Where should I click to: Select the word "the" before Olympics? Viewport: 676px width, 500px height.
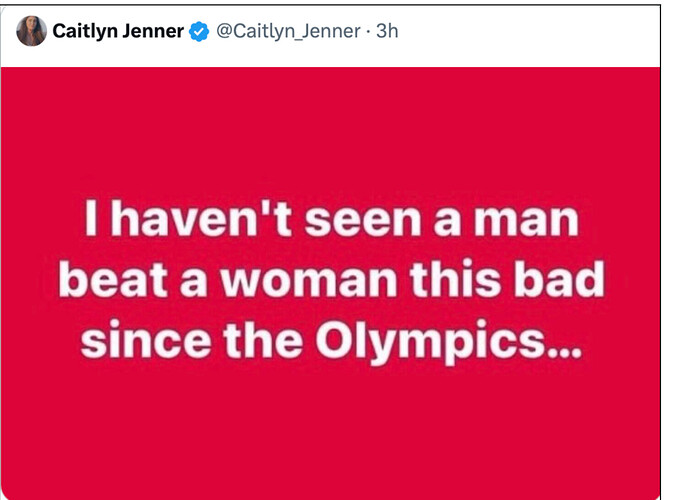pos(263,339)
